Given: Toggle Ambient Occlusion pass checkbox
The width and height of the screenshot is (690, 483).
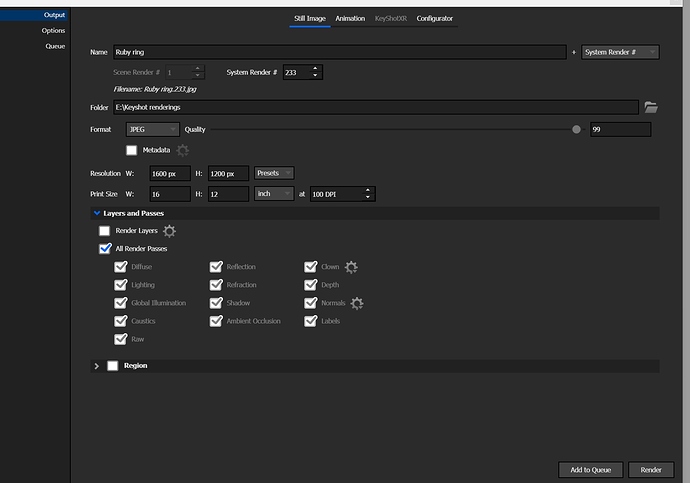Looking at the screenshot, I should pyautogui.click(x=216, y=321).
